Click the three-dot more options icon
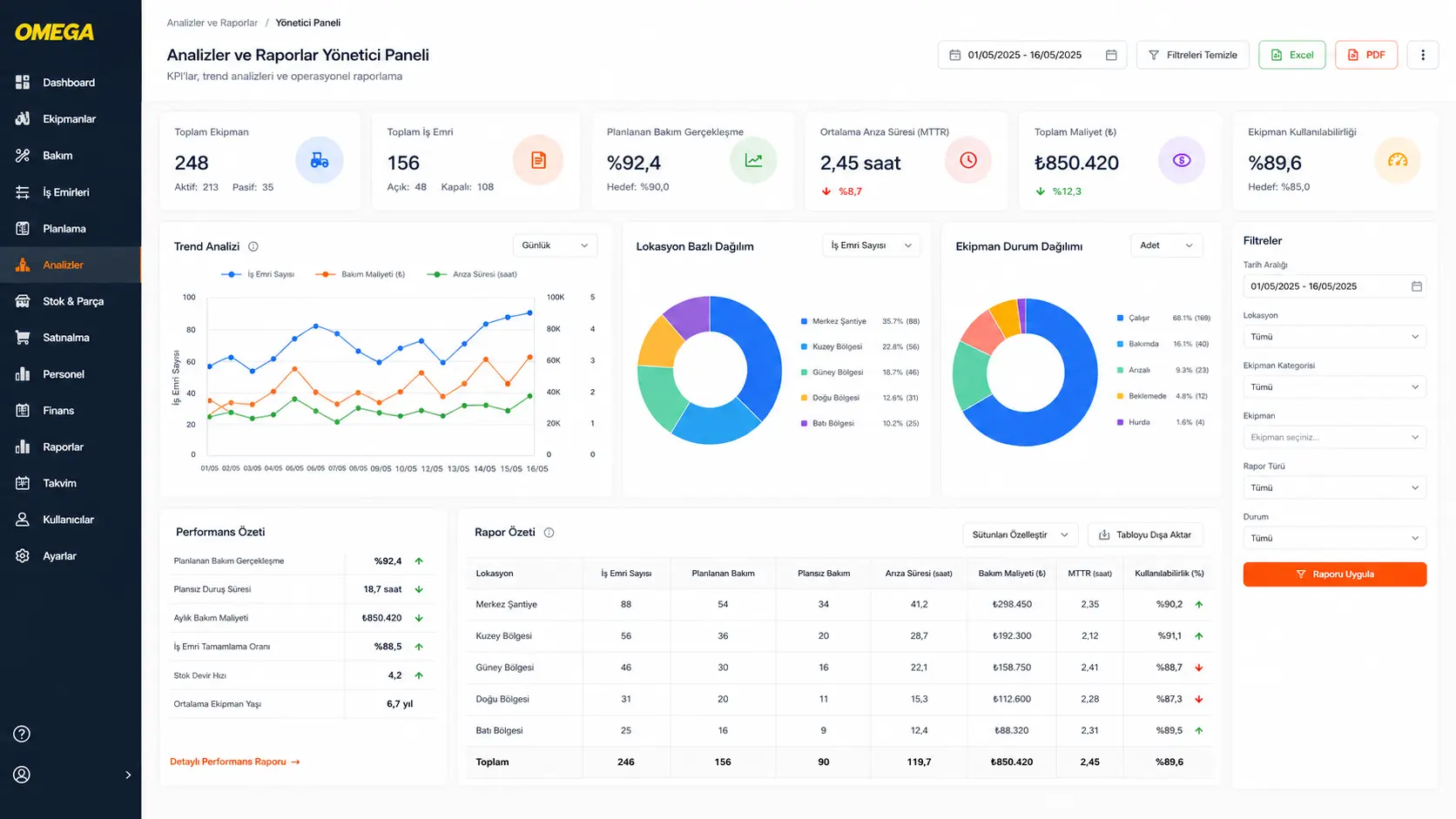 pyautogui.click(x=1423, y=55)
